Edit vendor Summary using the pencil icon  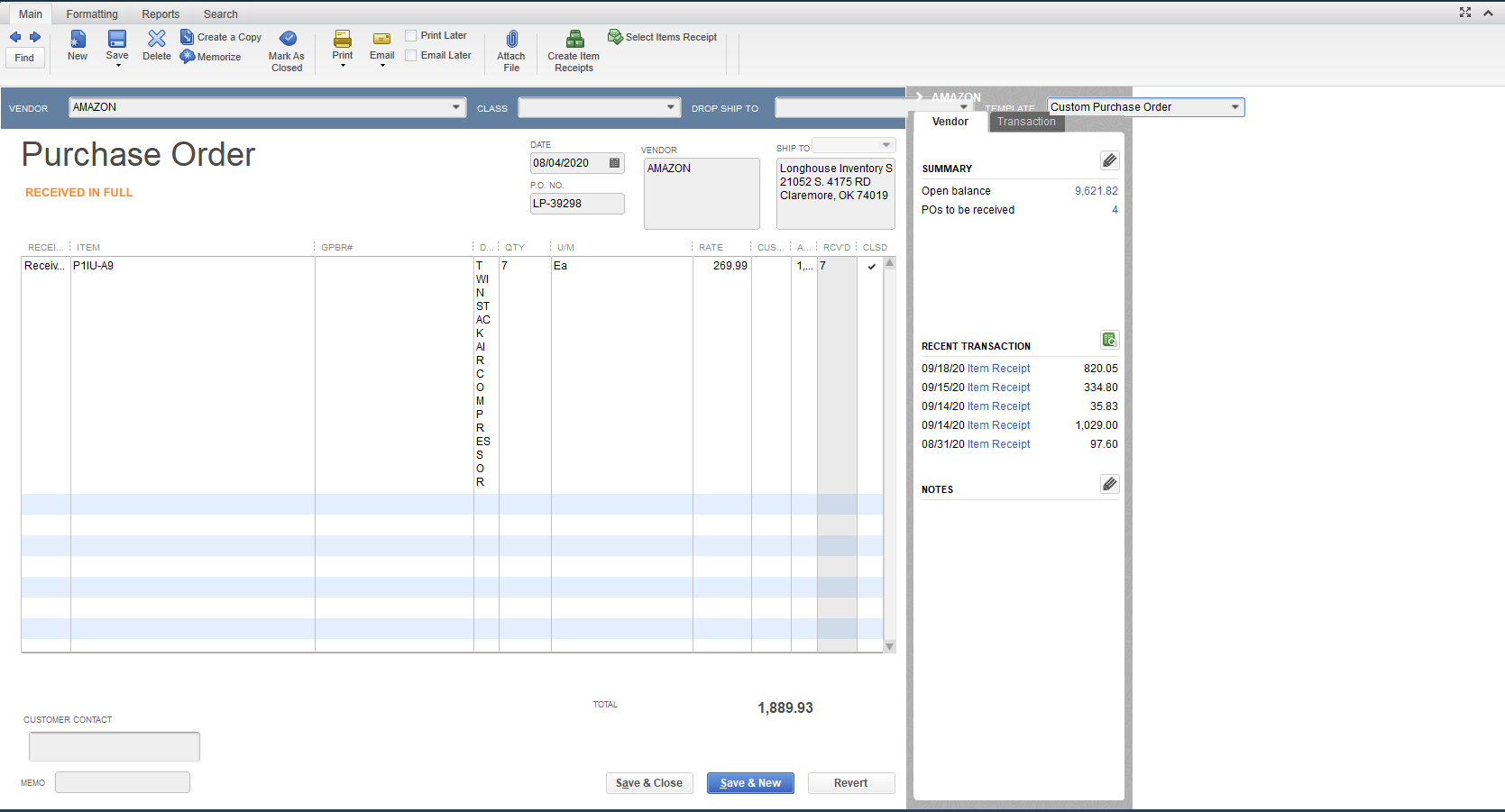coord(1109,160)
